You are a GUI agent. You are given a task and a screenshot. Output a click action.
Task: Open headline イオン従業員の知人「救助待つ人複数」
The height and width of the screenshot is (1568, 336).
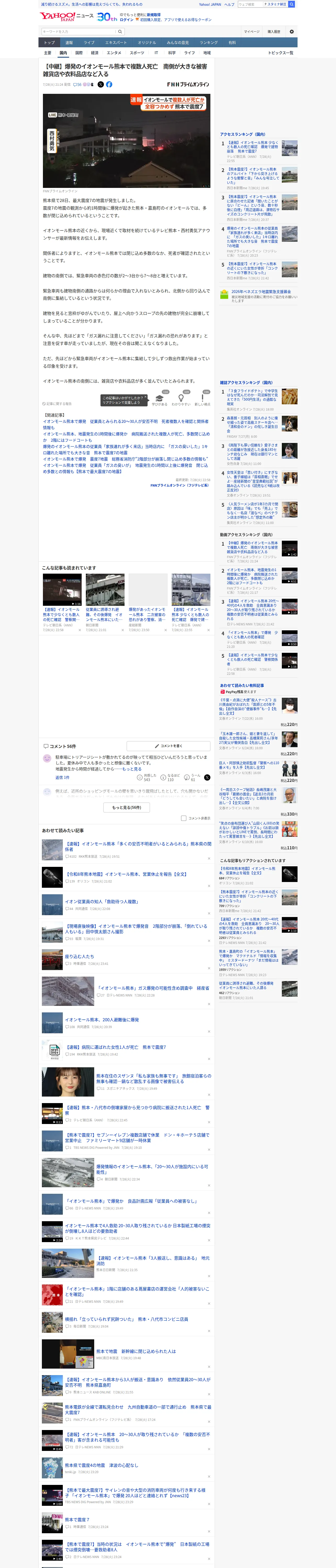point(101,902)
